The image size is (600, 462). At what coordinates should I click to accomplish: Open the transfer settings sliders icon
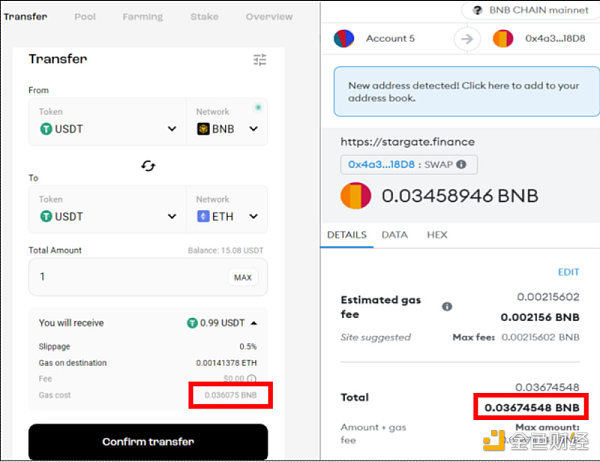[260, 60]
